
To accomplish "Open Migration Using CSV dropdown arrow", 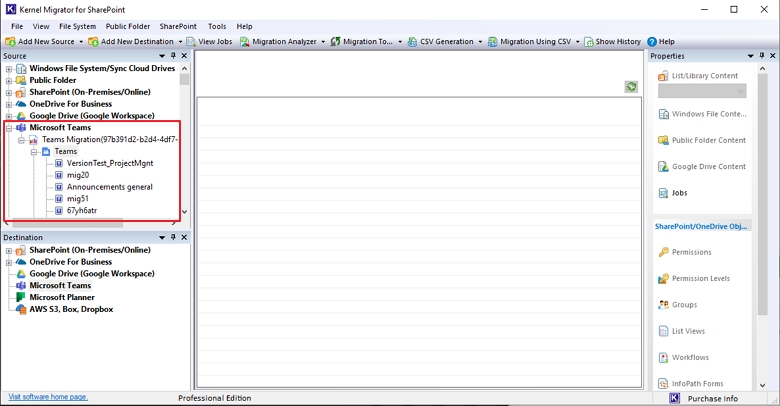I will 578,42.
